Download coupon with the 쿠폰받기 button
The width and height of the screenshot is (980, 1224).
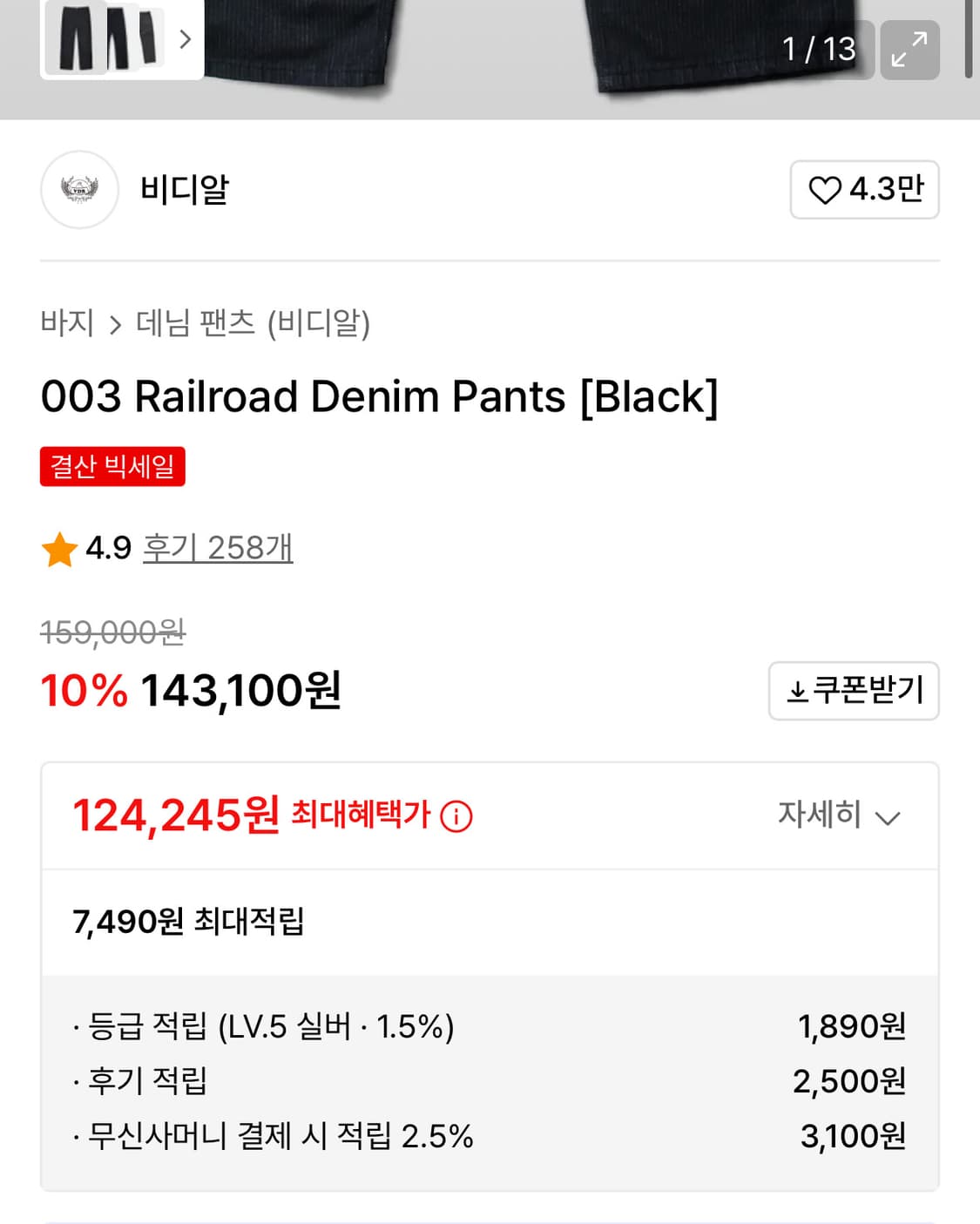click(853, 691)
